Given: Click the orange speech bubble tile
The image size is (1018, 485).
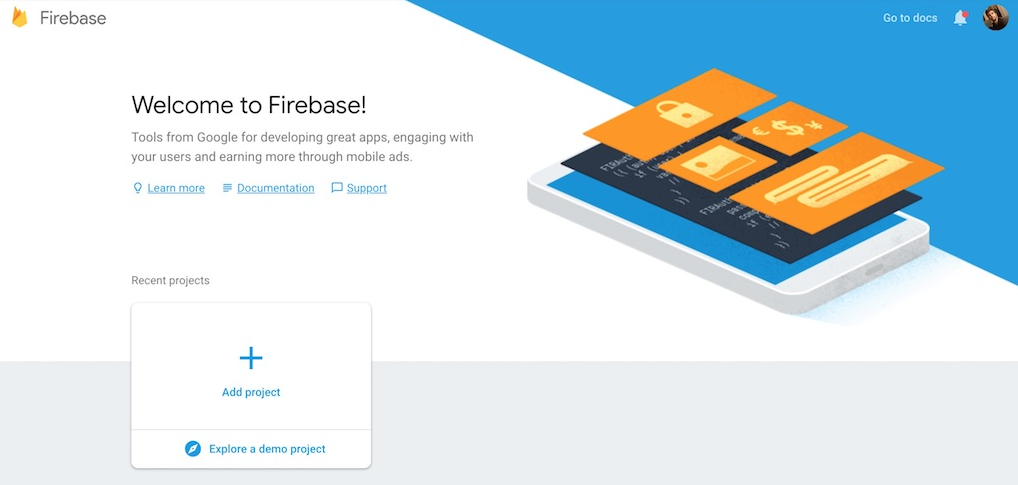Looking at the screenshot, I should click(838, 182).
